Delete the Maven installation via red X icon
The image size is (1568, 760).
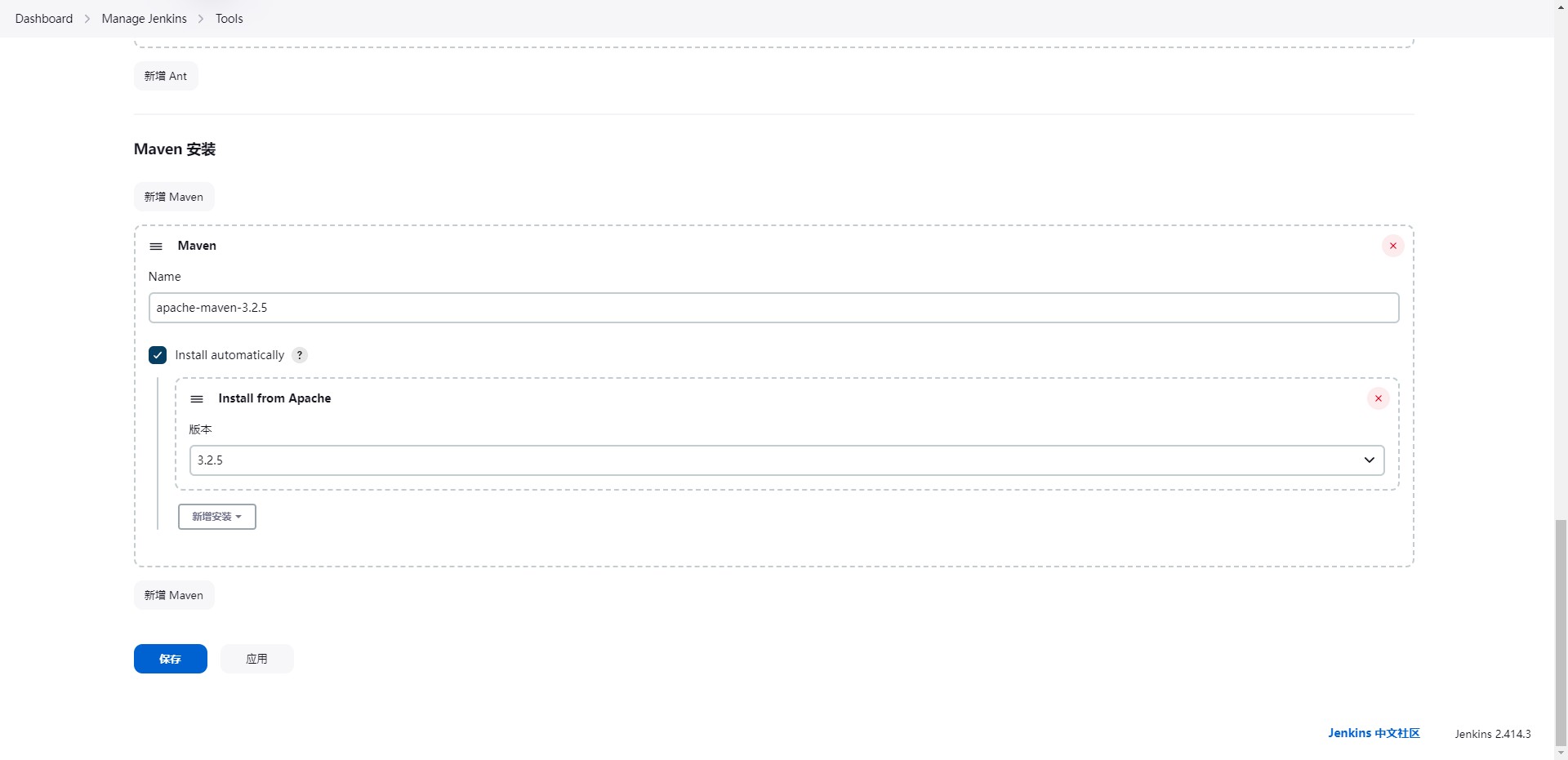pyautogui.click(x=1392, y=245)
